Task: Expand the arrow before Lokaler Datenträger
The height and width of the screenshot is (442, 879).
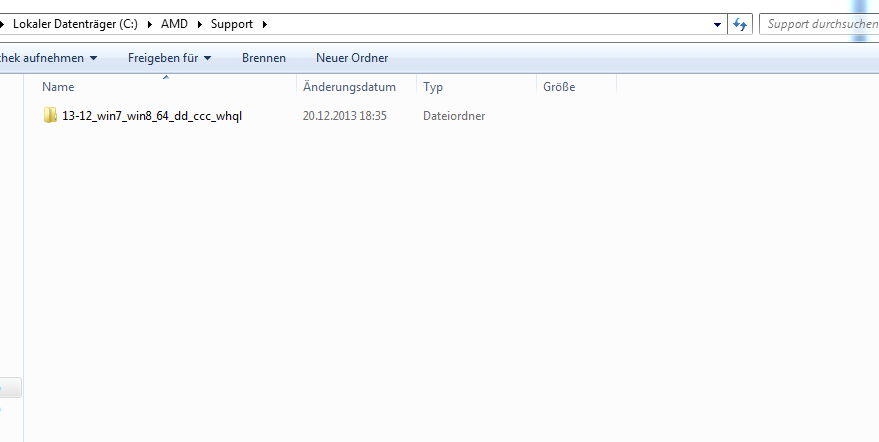Action: coord(3,24)
